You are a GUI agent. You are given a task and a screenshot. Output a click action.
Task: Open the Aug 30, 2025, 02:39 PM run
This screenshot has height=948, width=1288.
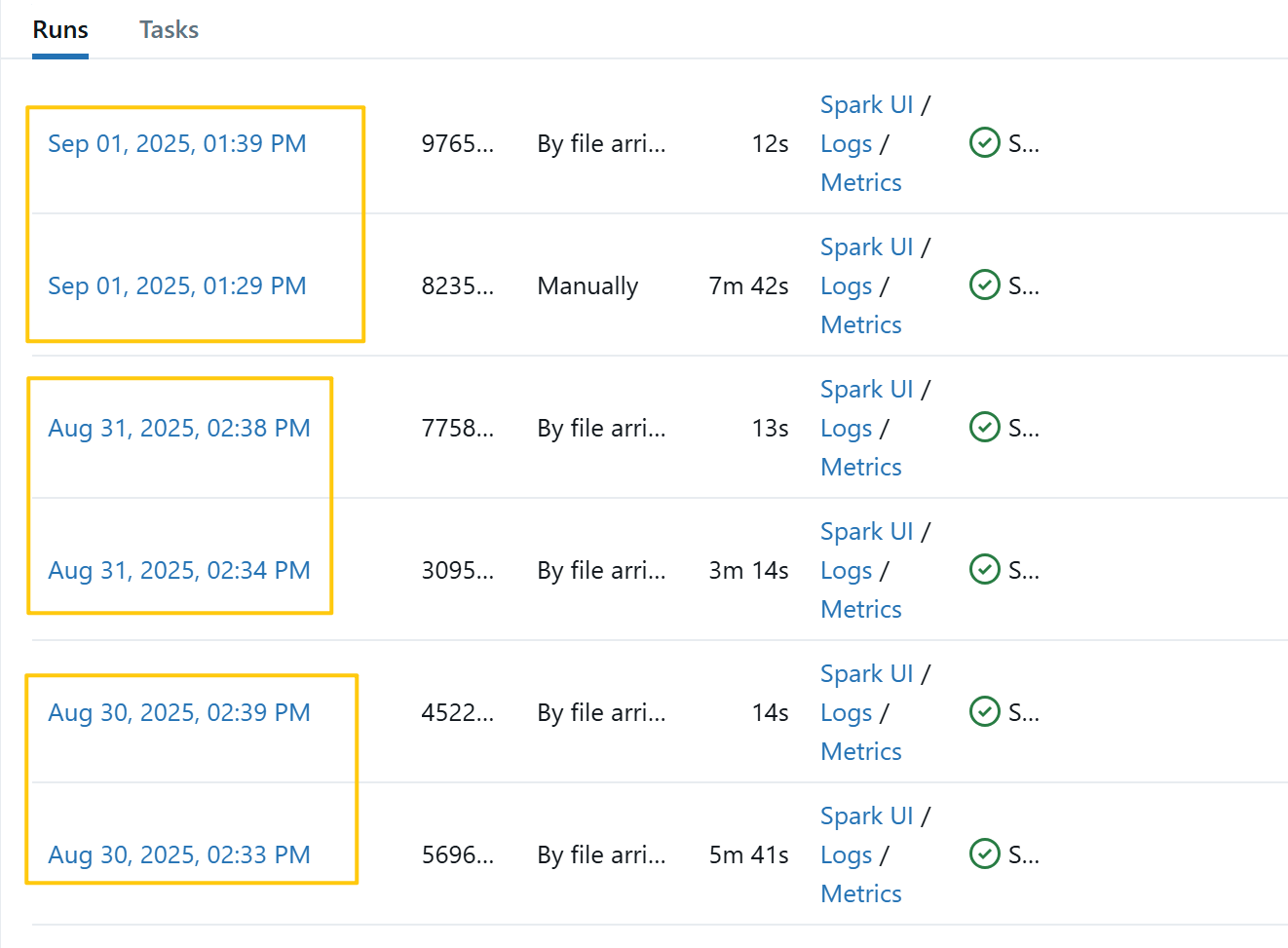coord(179,712)
